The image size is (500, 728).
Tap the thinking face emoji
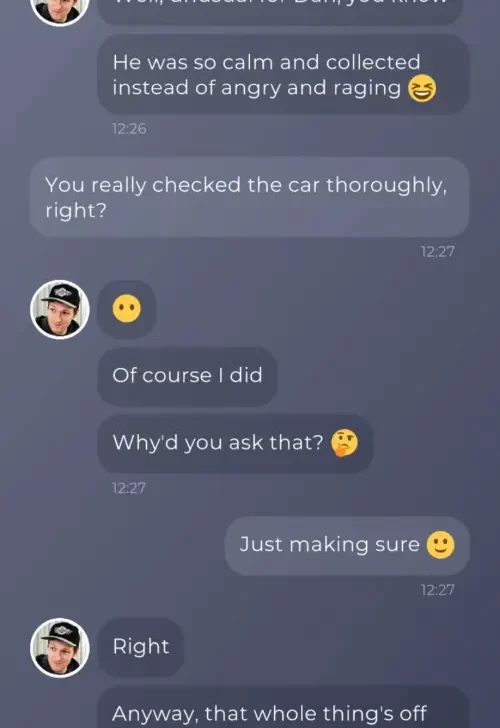pos(344,443)
